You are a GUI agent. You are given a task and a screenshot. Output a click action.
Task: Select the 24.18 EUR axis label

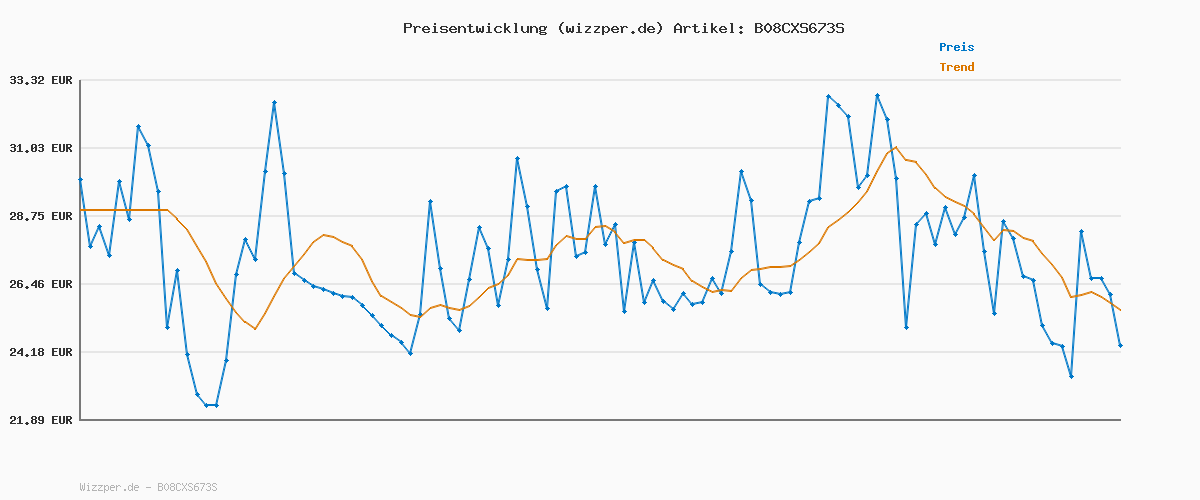(x=41, y=352)
